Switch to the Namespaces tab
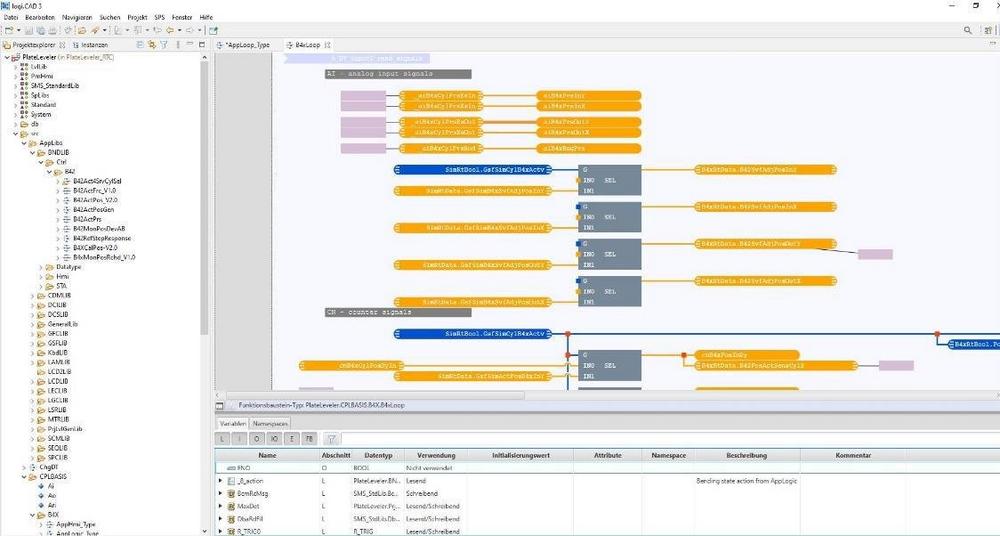 (270, 423)
